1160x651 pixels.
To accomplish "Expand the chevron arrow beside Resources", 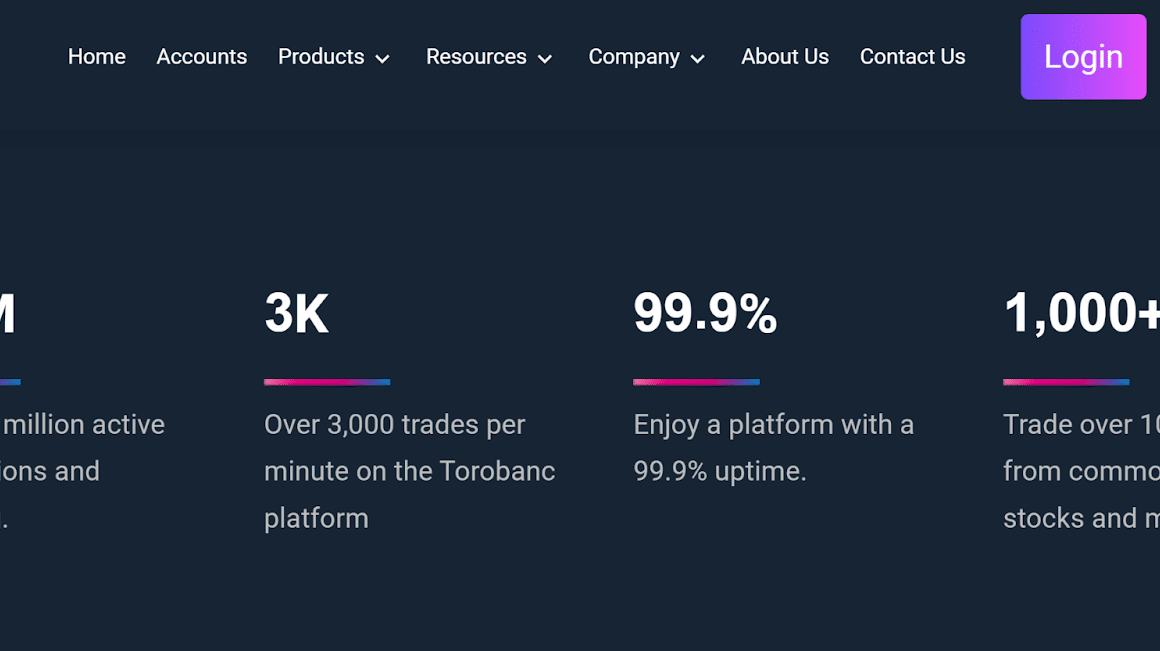I will (545, 59).
